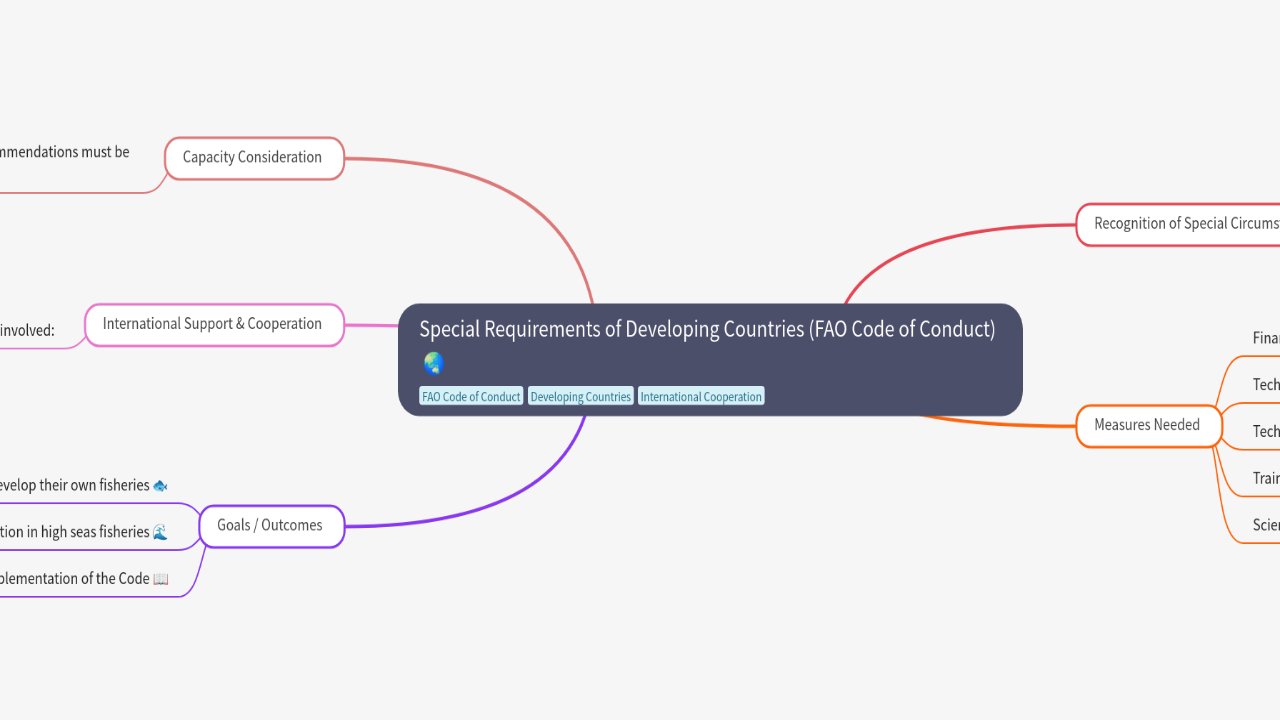Select International Support & Cooperation node
The height and width of the screenshot is (720, 1280).
(x=213, y=324)
